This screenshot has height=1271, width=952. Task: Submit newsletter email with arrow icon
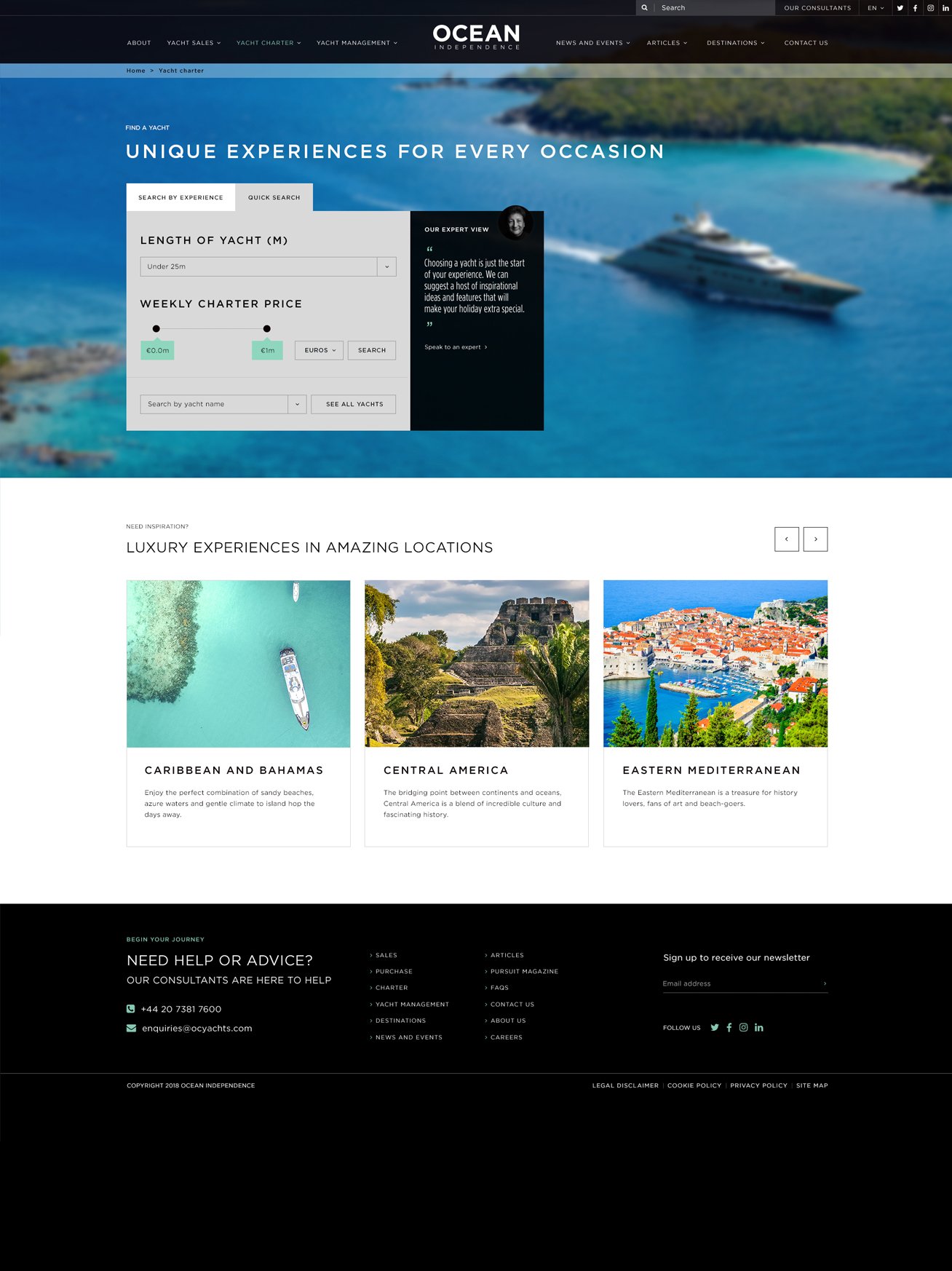point(825,983)
